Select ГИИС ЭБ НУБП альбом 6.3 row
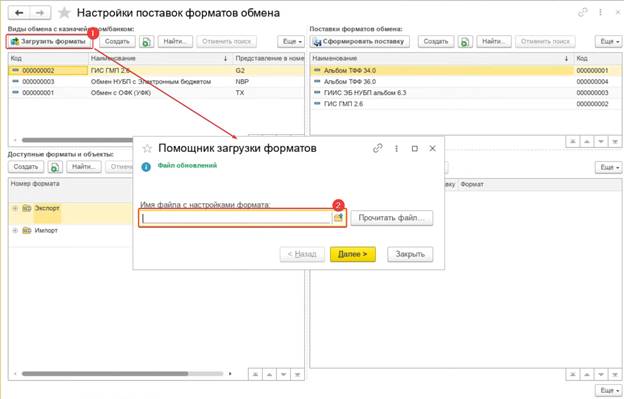 [x=466, y=93]
